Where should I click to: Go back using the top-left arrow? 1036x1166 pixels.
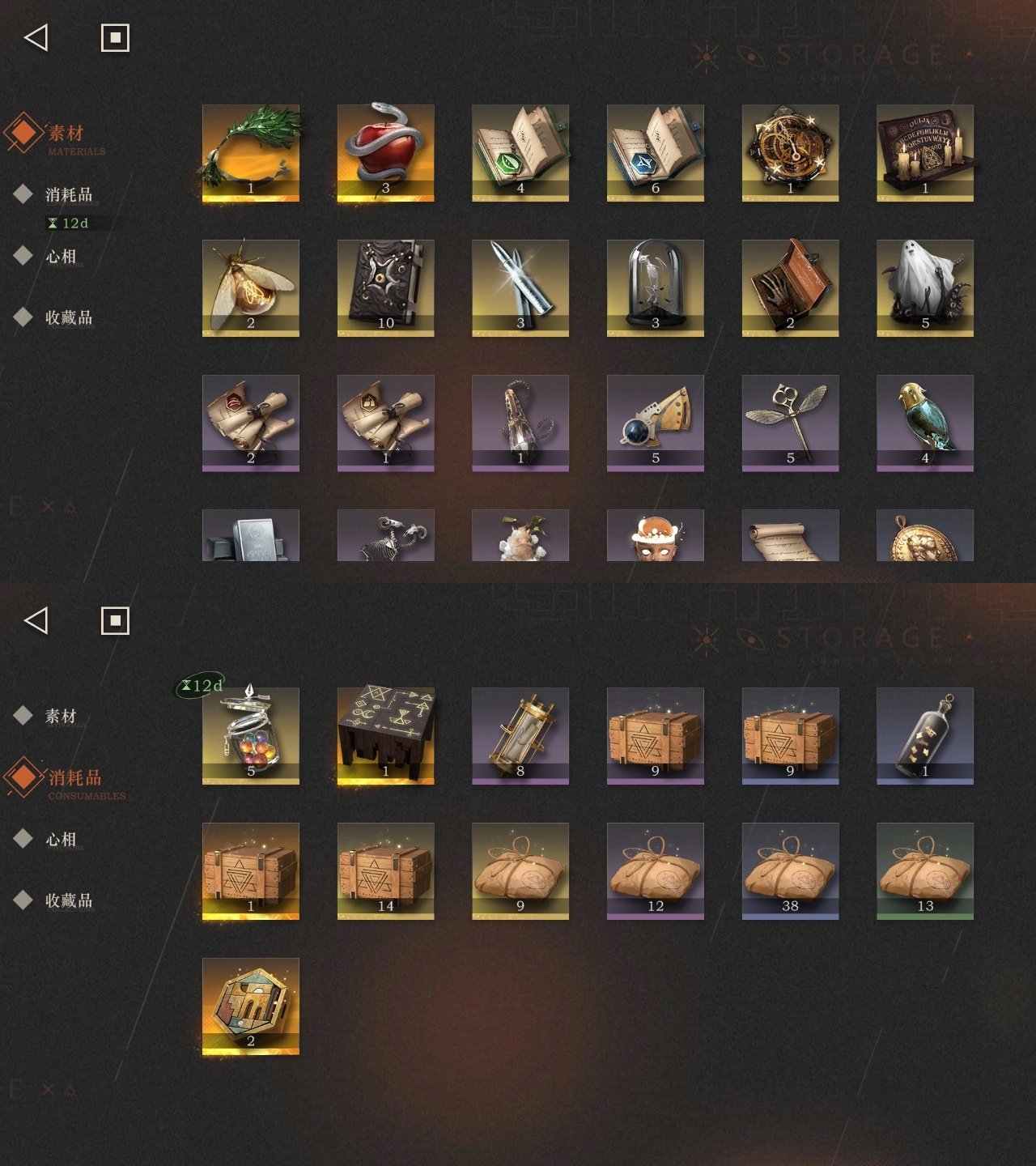coord(36,37)
